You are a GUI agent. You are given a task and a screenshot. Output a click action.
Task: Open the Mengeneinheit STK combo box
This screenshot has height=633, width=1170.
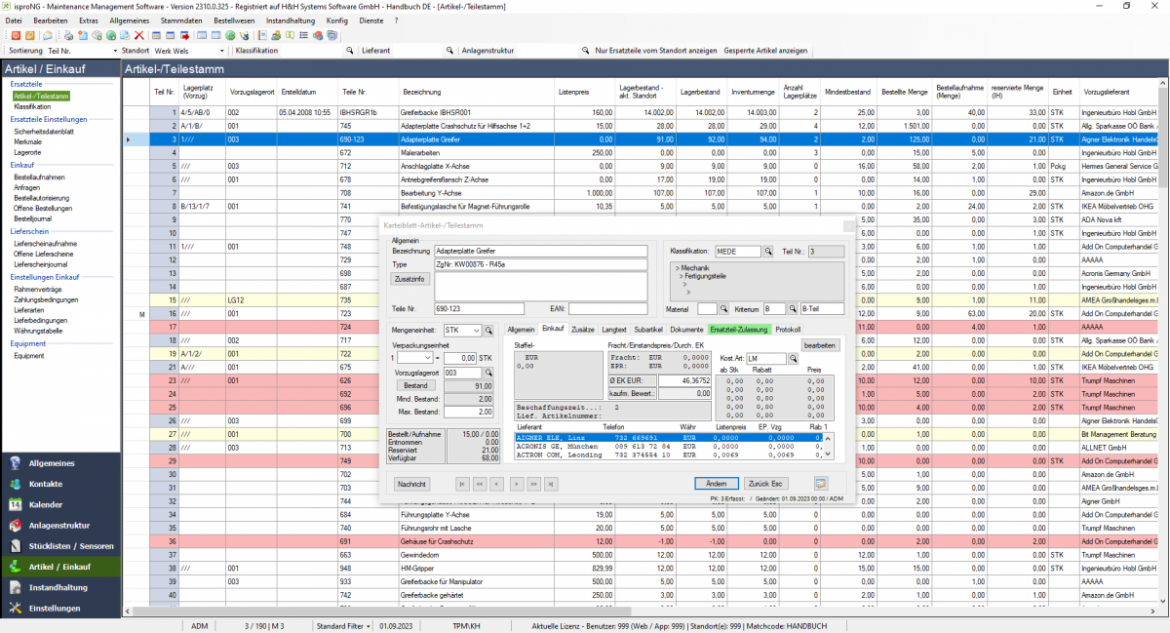(476, 330)
